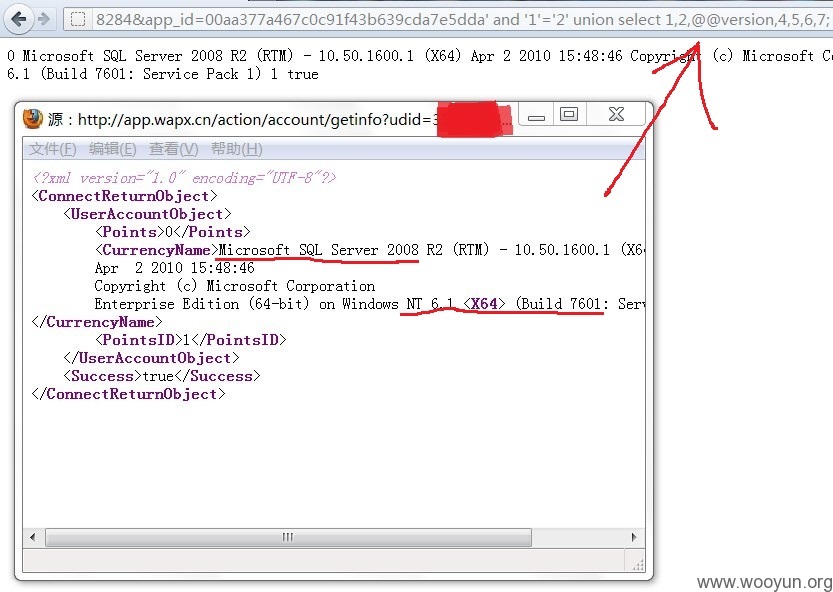Screen dimensions: 833x592
Task: Click the URL address bar field
Action: click(448, 20)
